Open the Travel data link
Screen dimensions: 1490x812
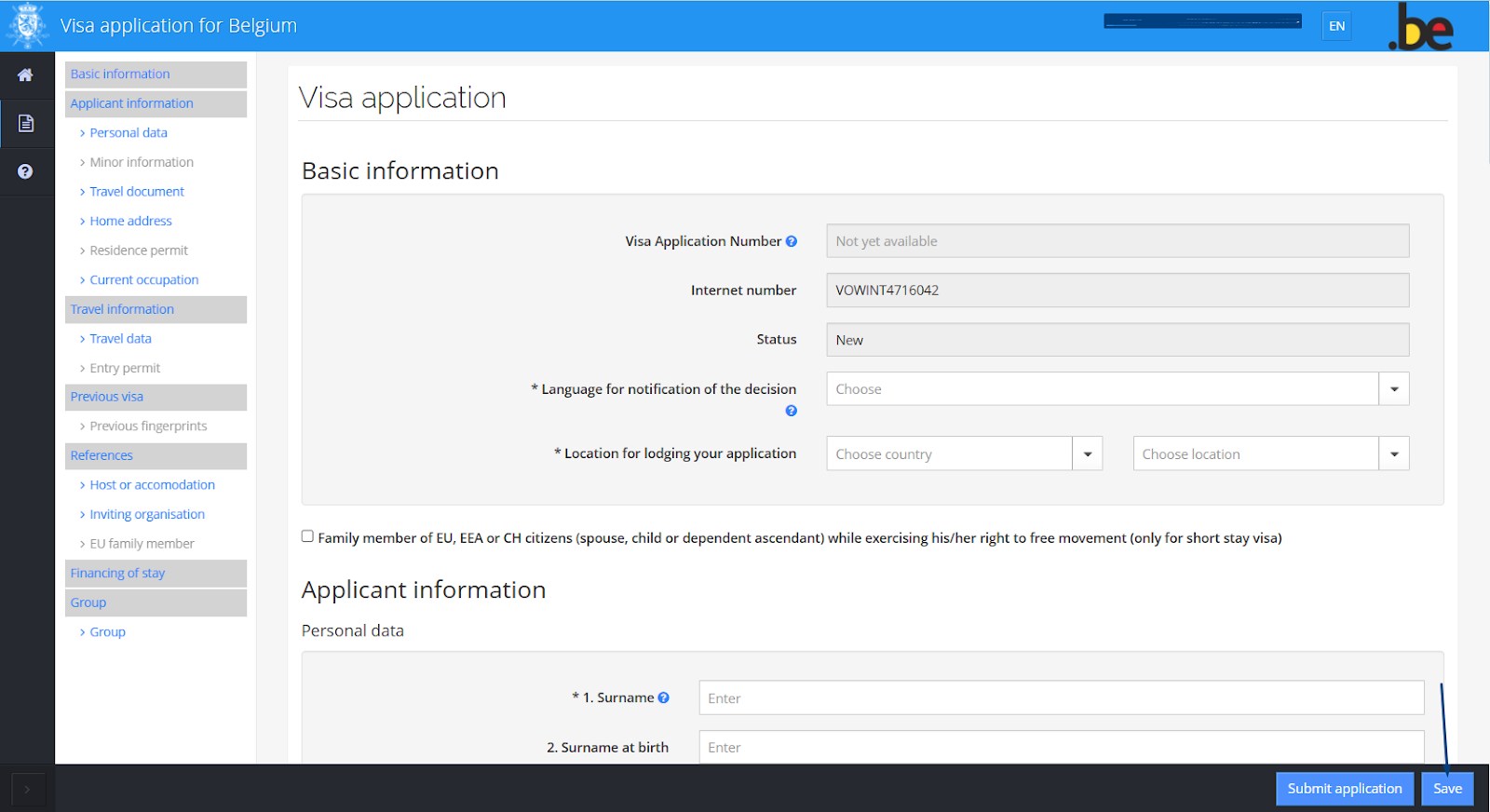point(120,339)
